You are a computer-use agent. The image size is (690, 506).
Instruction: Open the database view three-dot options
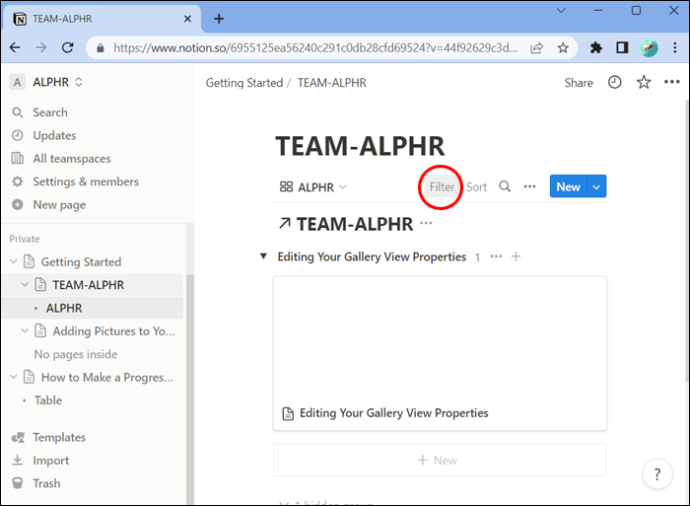pyautogui.click(x=530, y=187)
